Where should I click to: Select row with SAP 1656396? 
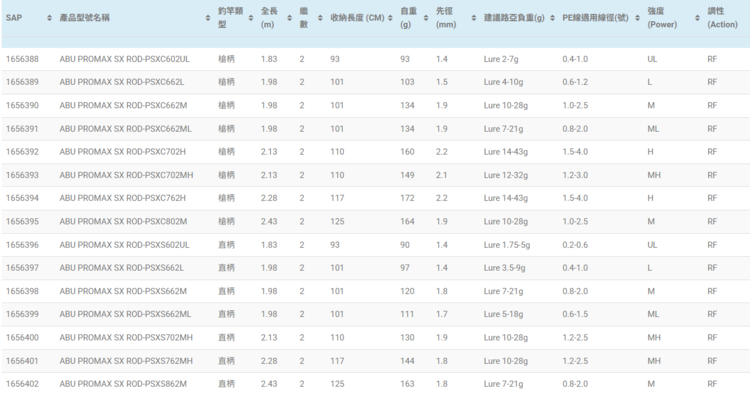(375, 245)
